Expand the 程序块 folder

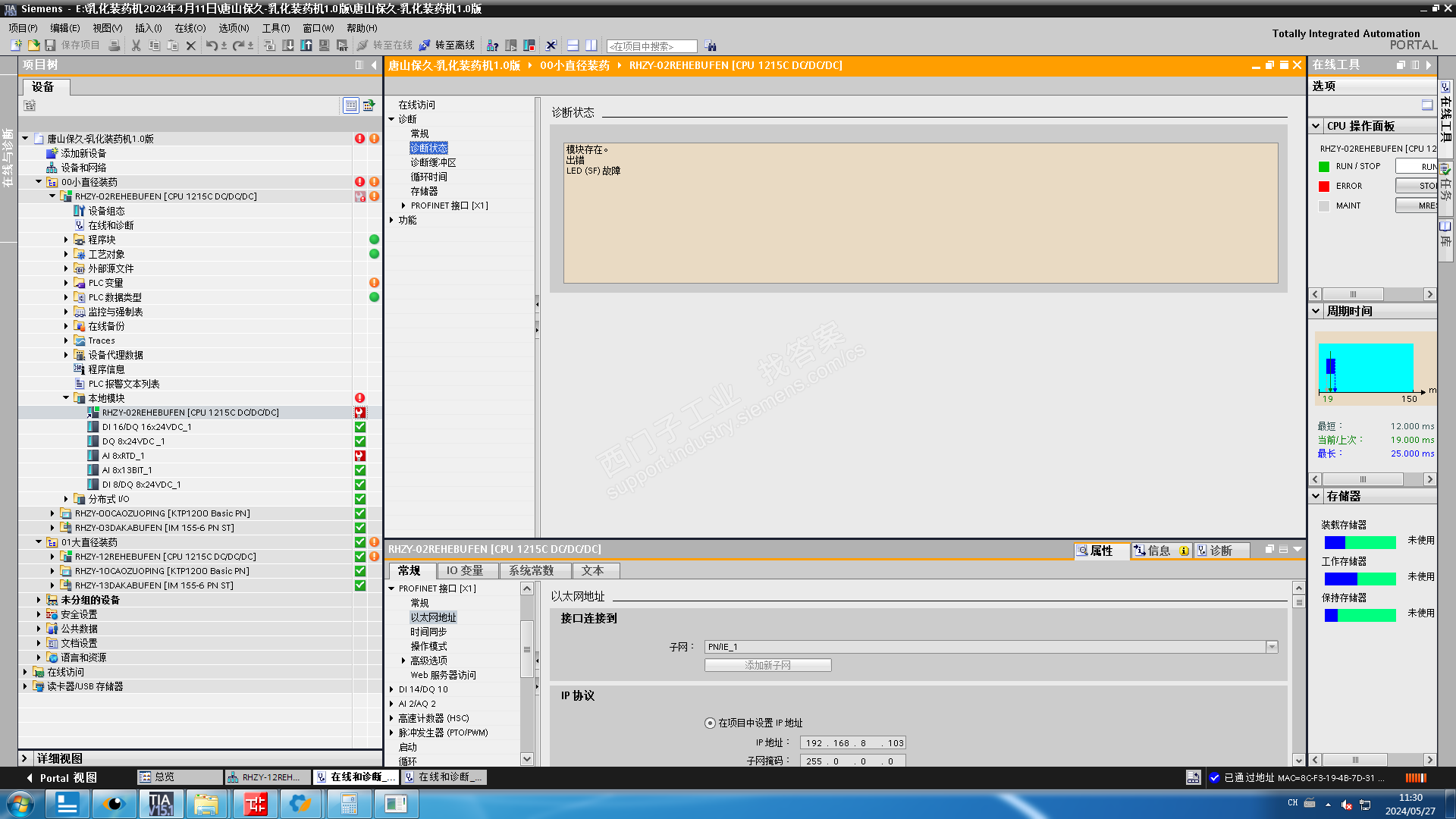pos(66,240)
